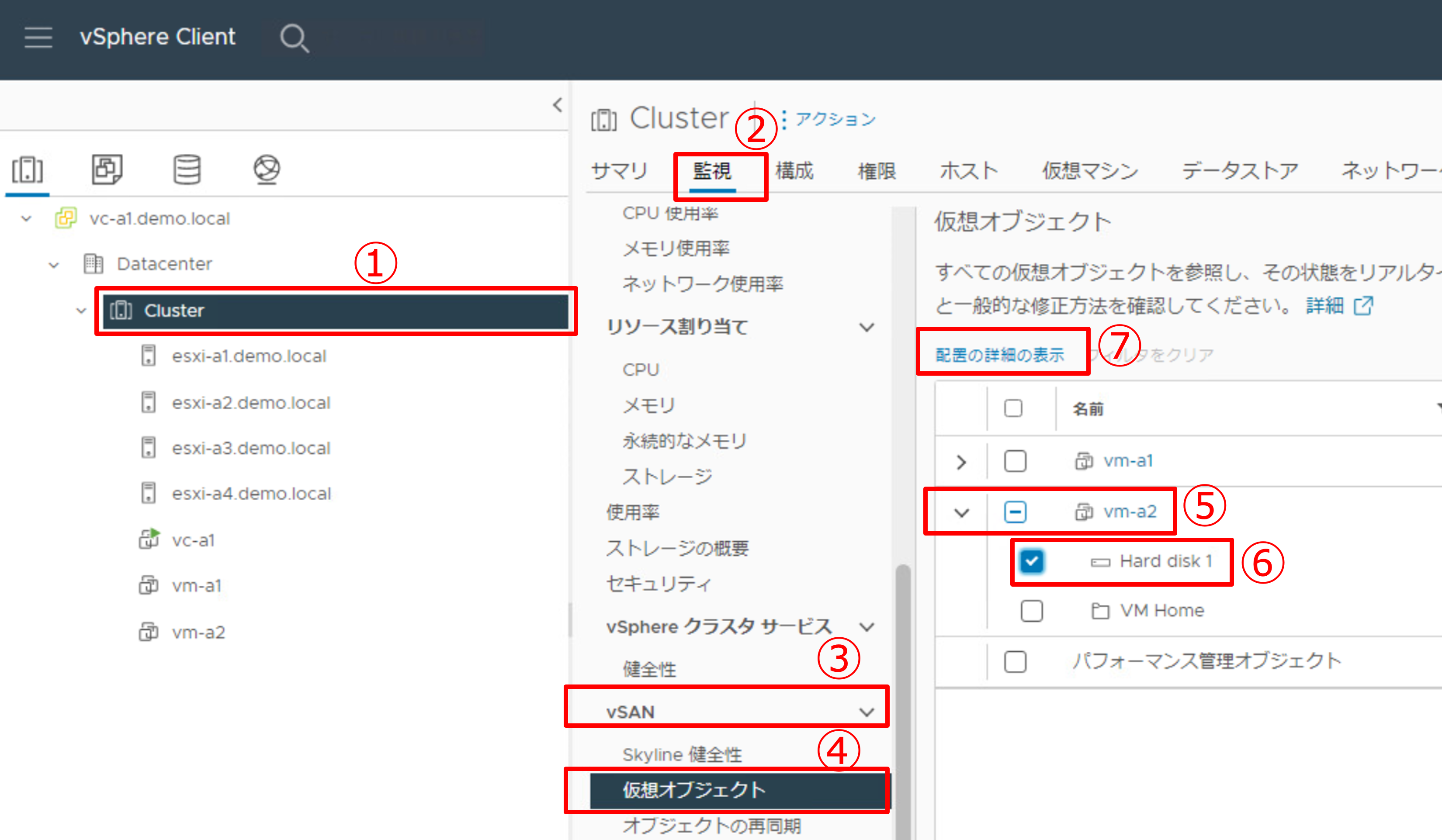Click the vm-a2 icon in virtual objects table

(x=1084, y=512)
